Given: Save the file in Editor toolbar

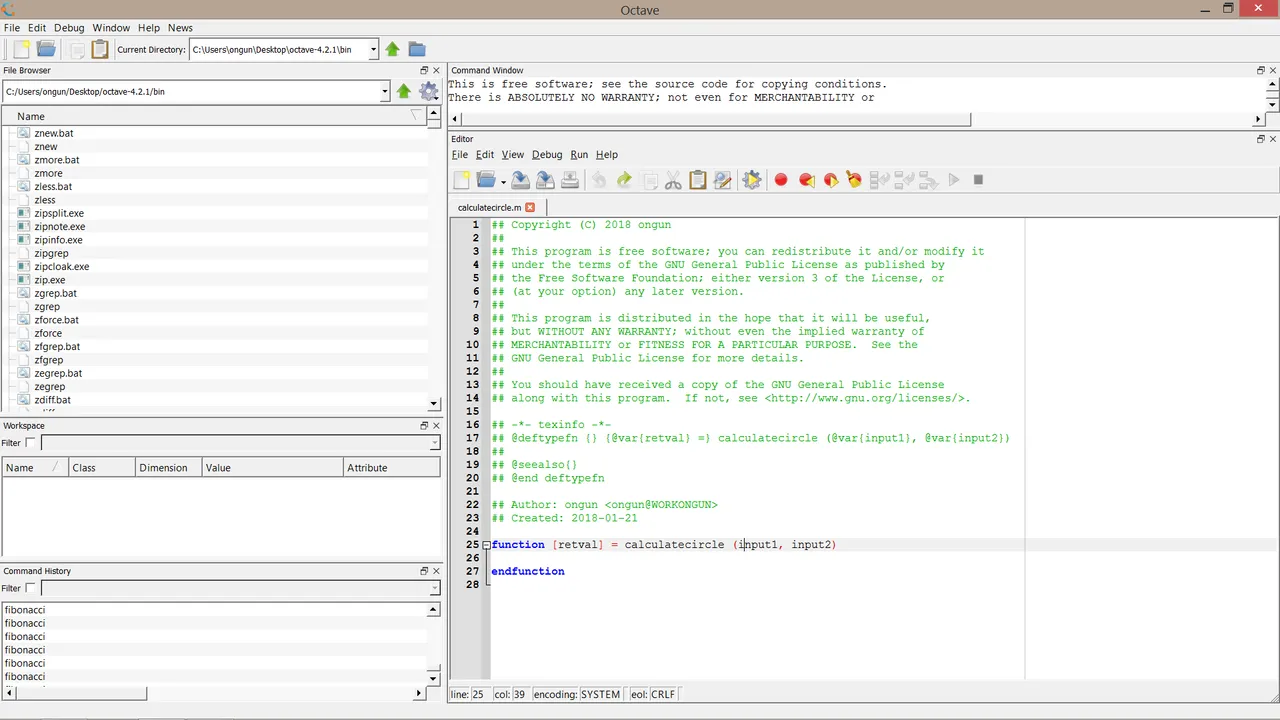Looking at the screenshot, I should [521, 180].
